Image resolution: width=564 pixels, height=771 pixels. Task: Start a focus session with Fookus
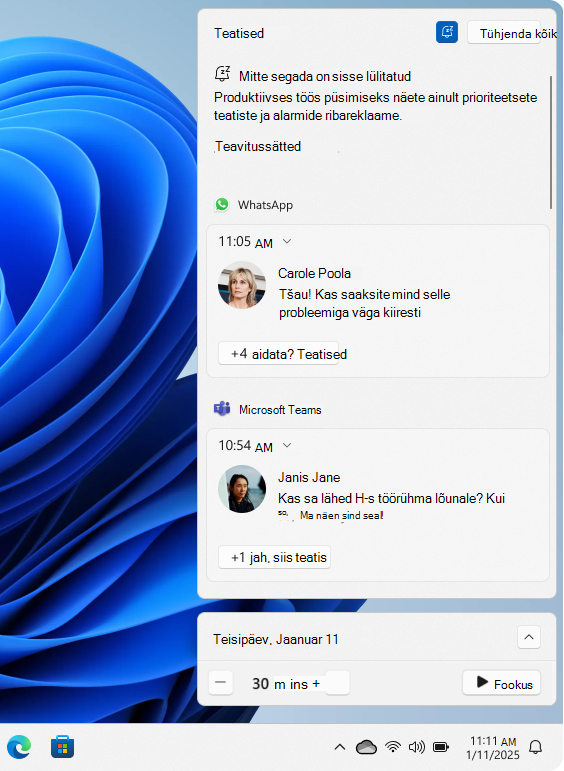pos(502,683)
